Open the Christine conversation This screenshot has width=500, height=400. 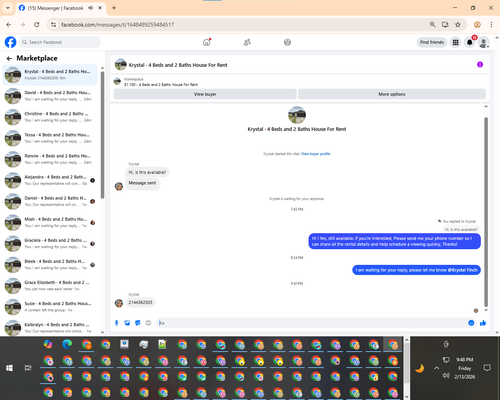pyautogui.click(x=50, y=117)
